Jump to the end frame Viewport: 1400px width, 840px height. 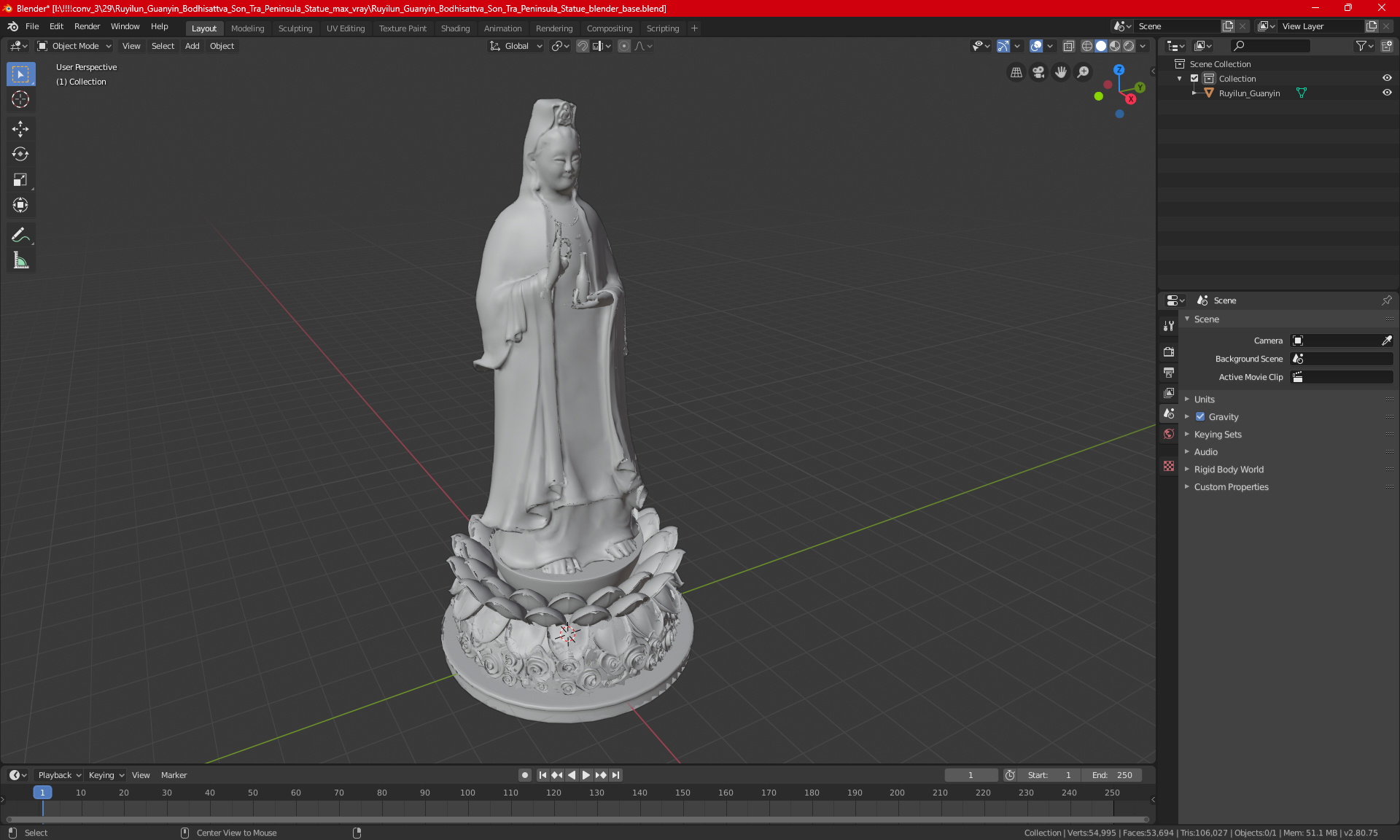coord(616,775)
